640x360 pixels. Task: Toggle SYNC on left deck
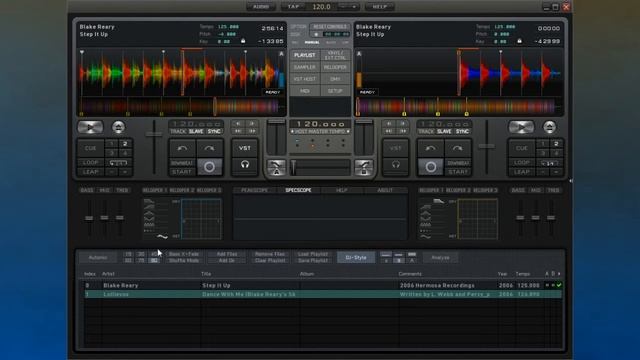click(214, 131)
